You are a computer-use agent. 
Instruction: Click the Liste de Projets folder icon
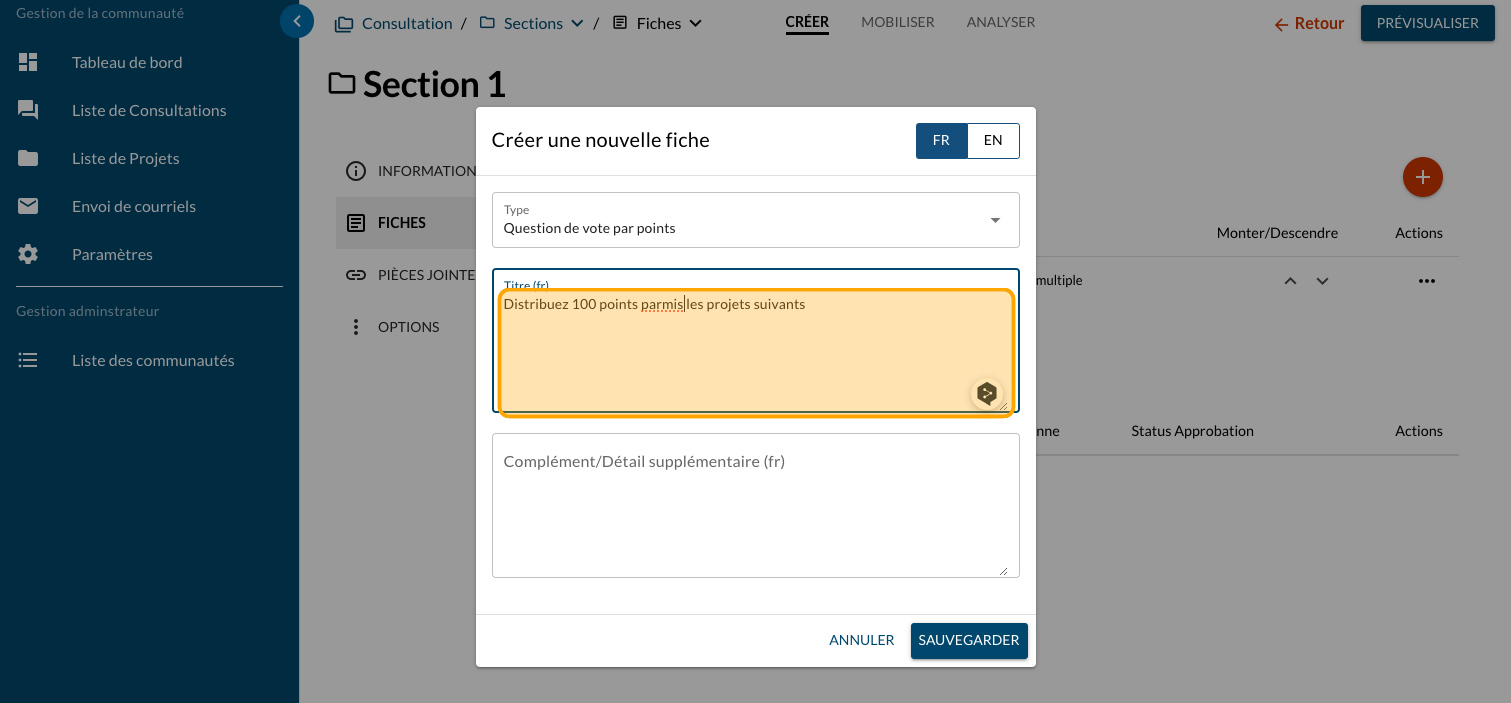[28, 158]
